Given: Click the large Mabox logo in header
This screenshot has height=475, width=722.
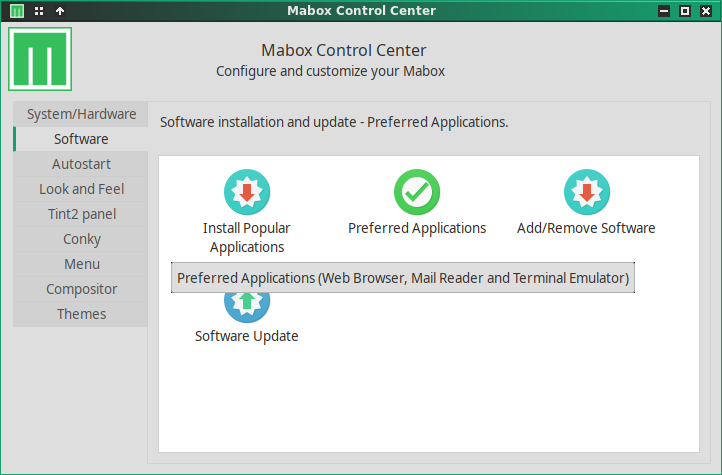Looking at the screenshot, I should (40, 59).
